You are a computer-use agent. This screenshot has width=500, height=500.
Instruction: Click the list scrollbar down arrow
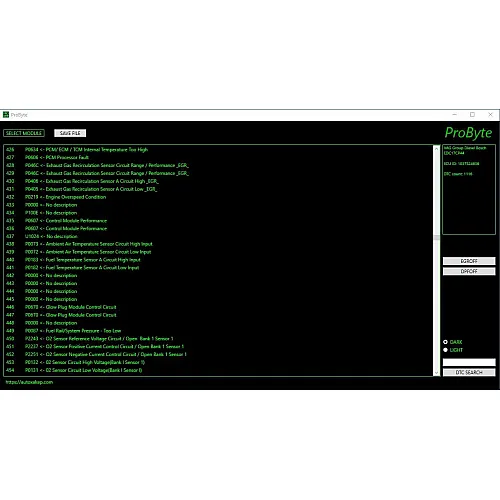click(x=436, y=373)
